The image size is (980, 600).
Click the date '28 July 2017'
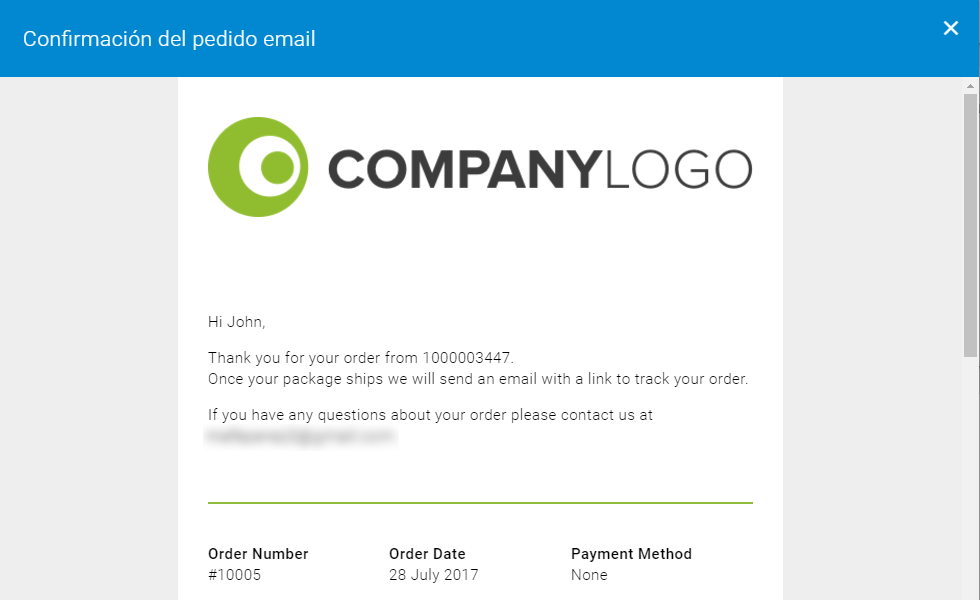434,575
